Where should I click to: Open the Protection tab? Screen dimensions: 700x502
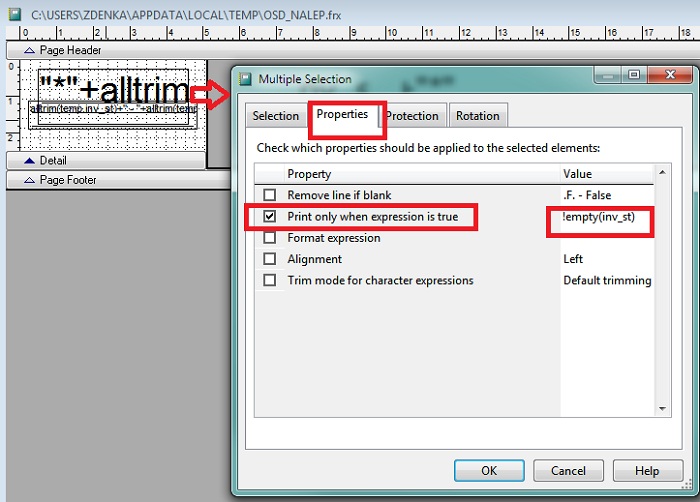pos(412,116)
